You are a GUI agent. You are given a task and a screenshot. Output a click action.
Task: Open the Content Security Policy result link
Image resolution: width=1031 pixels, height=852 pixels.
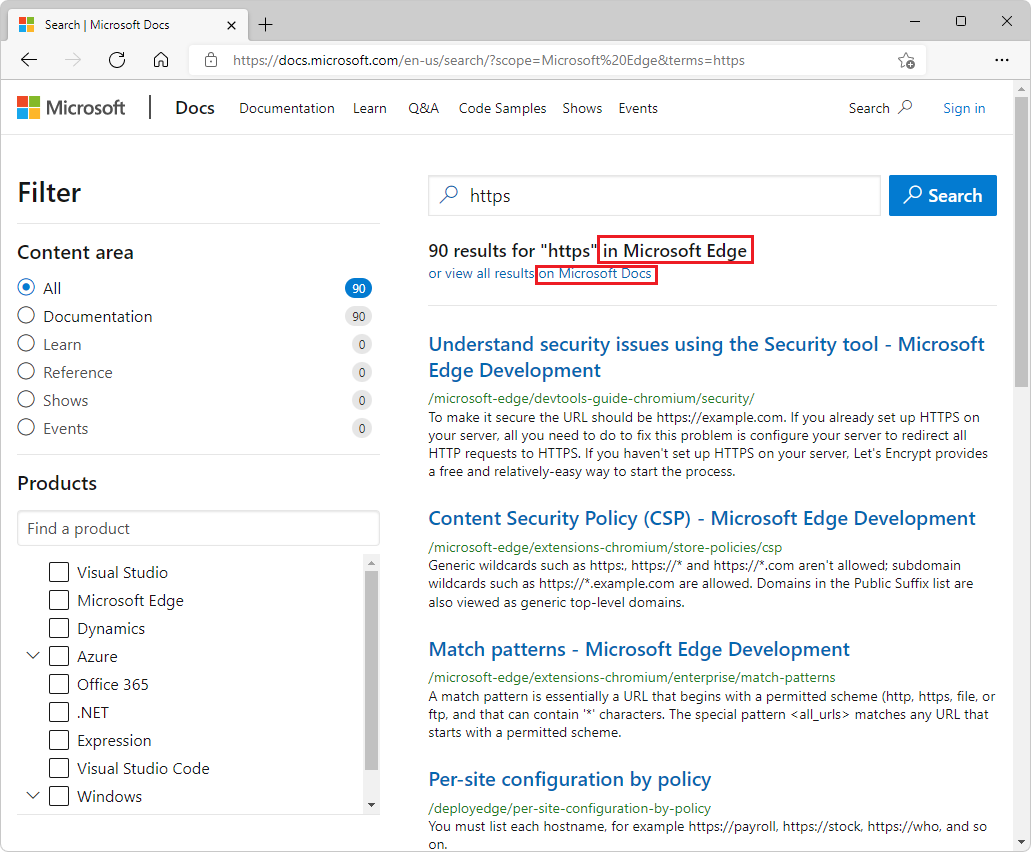point(701,518)
